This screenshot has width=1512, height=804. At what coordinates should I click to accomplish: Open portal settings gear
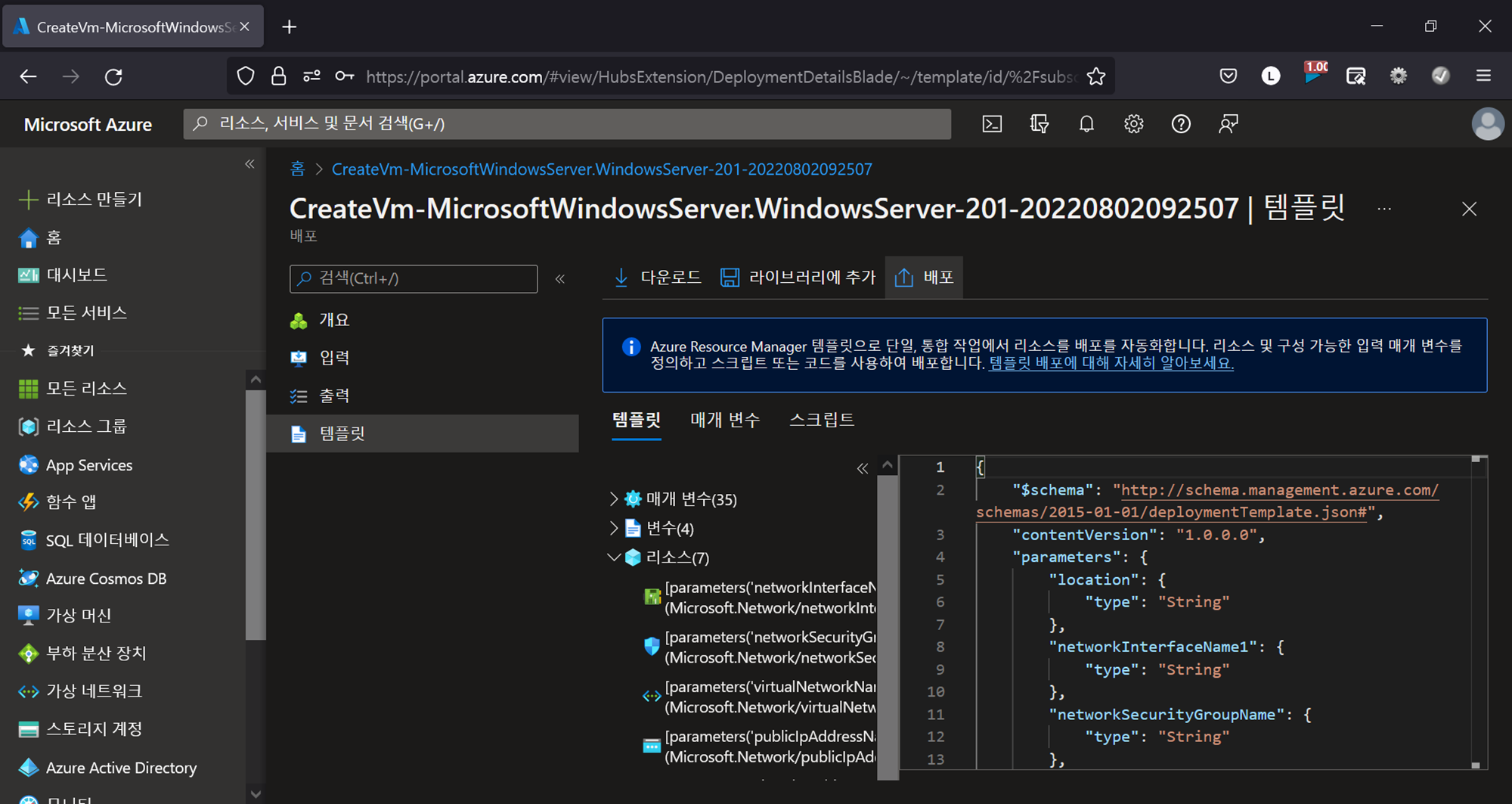[x=1133, y=124]
